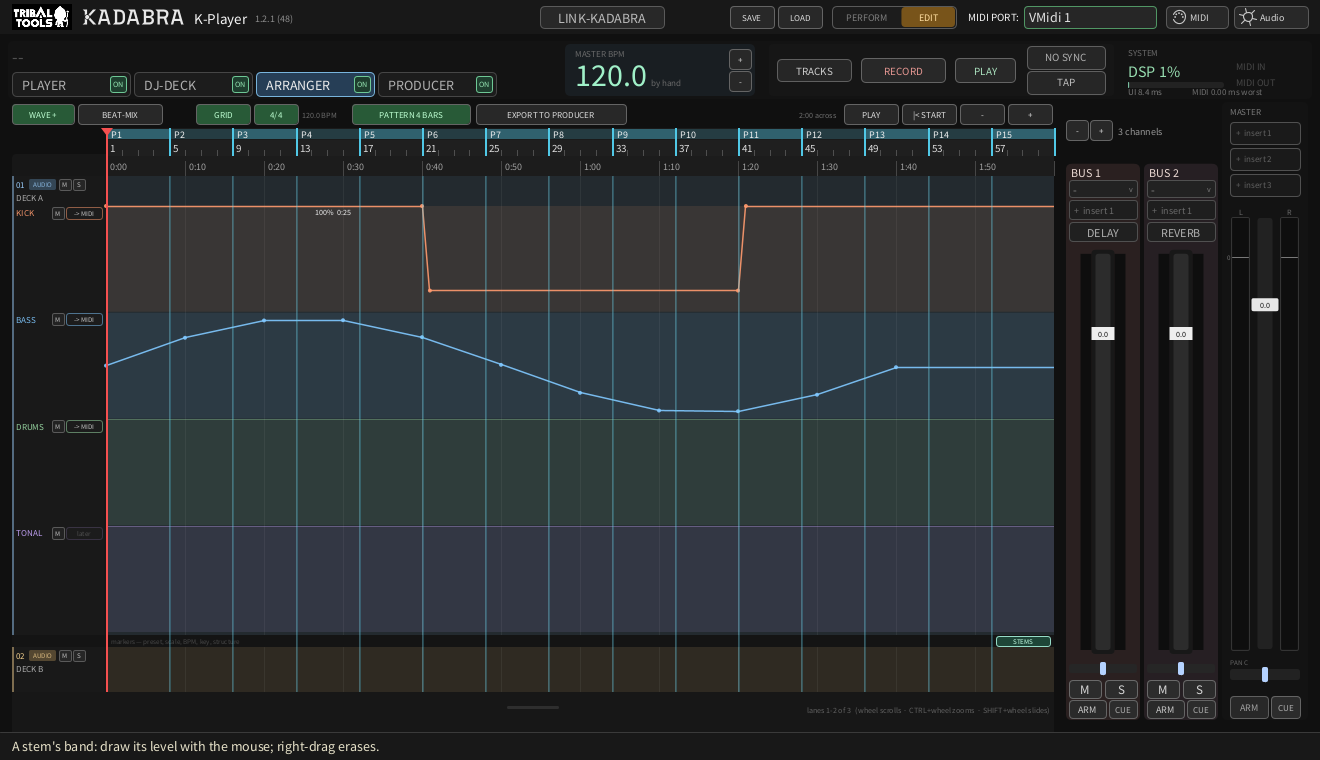Toggle the PRODUCER module ON switch
The height and width of the screenshot is (760, 1320).
(x=484, y=85)
